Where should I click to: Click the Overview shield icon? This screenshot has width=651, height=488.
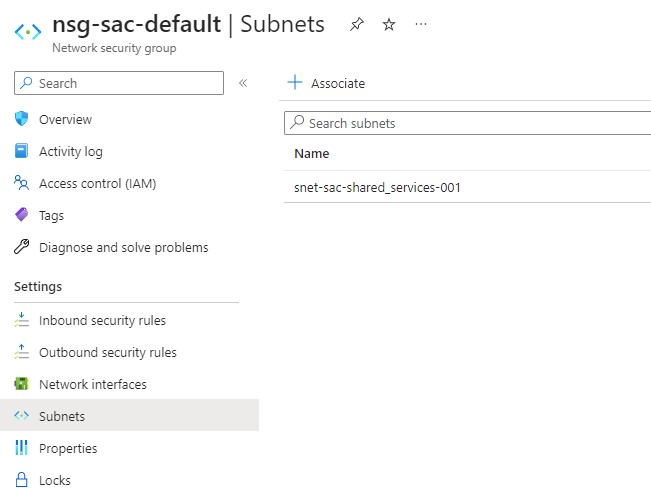[x=21, y=119]
